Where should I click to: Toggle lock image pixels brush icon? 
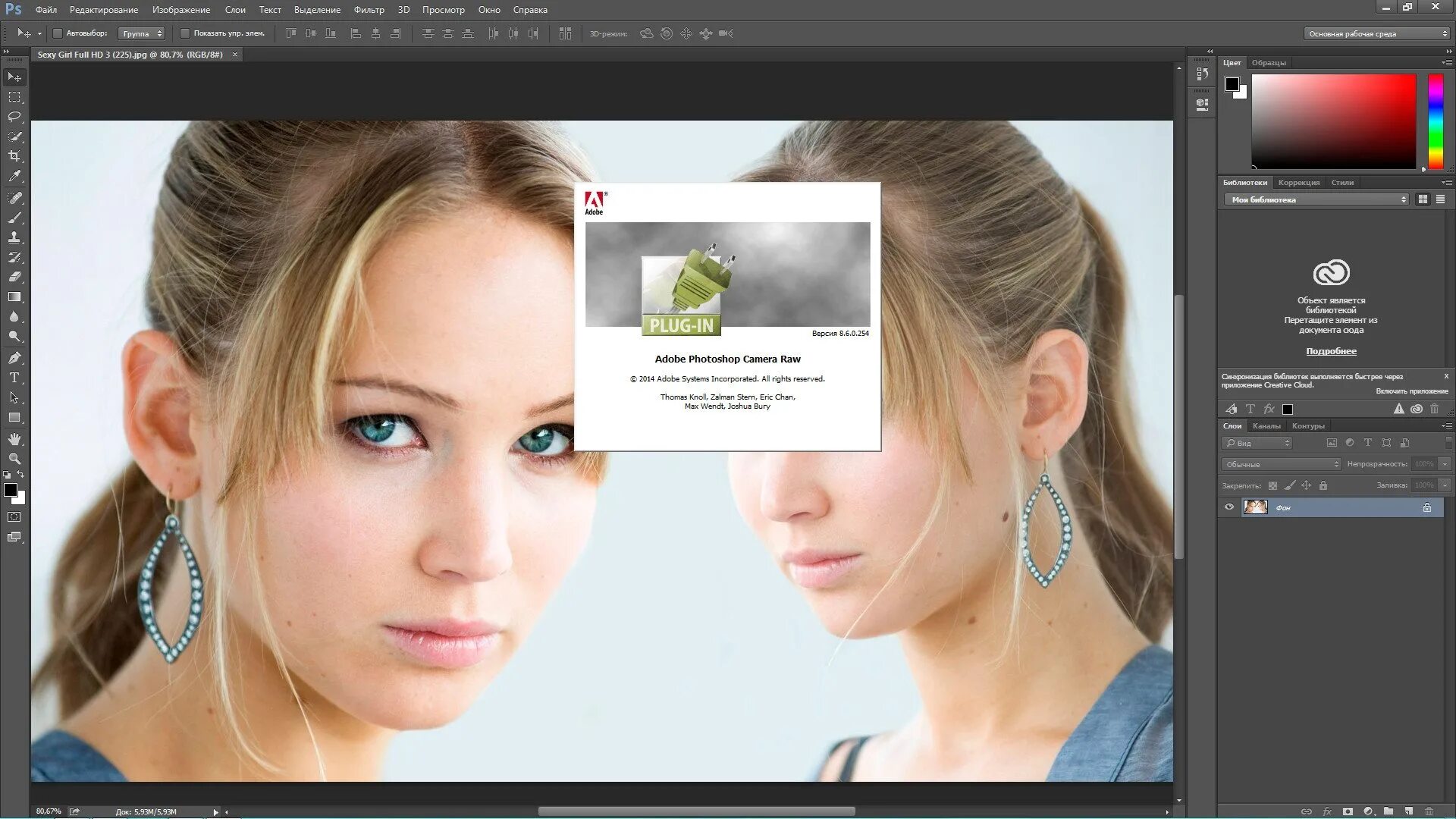tap(1289, 485)
